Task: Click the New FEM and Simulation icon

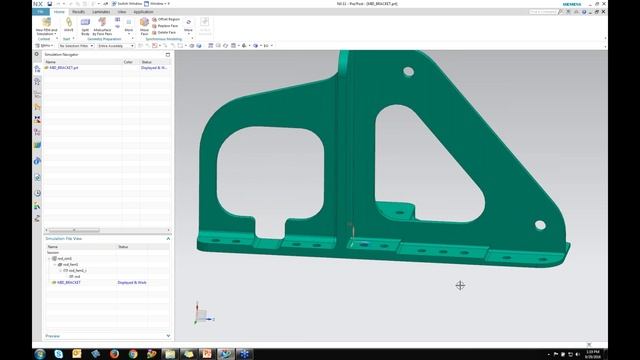Action: (x=47, y=22)
